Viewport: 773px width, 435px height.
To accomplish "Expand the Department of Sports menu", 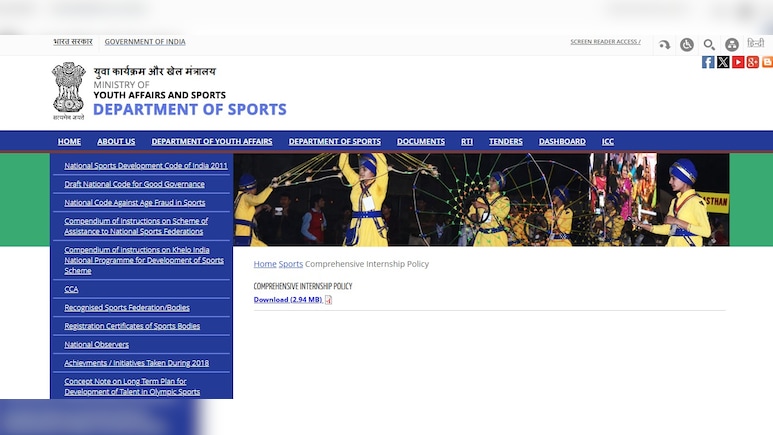I will (334, 142).
